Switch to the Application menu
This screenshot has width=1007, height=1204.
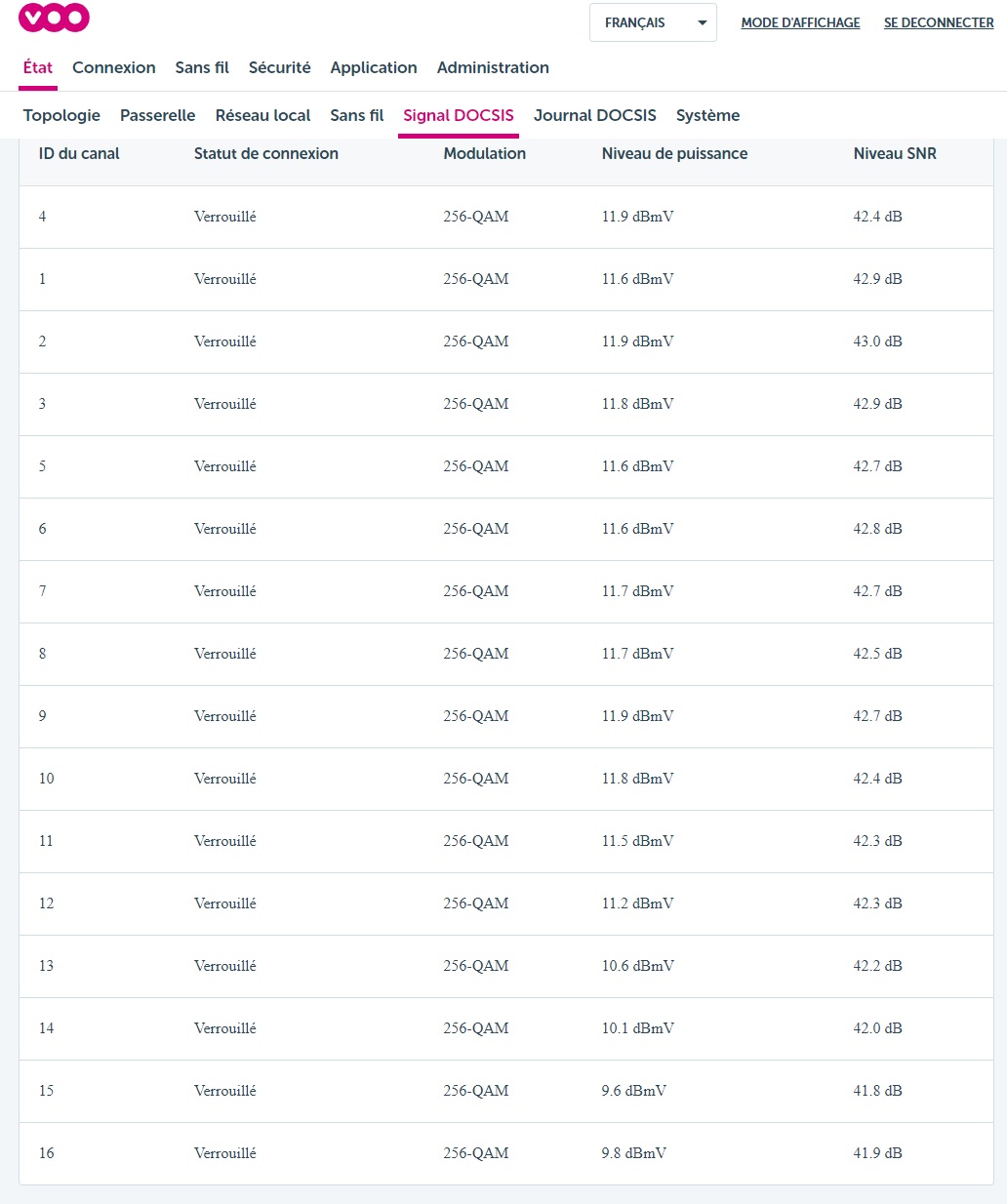[x=374, y=67]
